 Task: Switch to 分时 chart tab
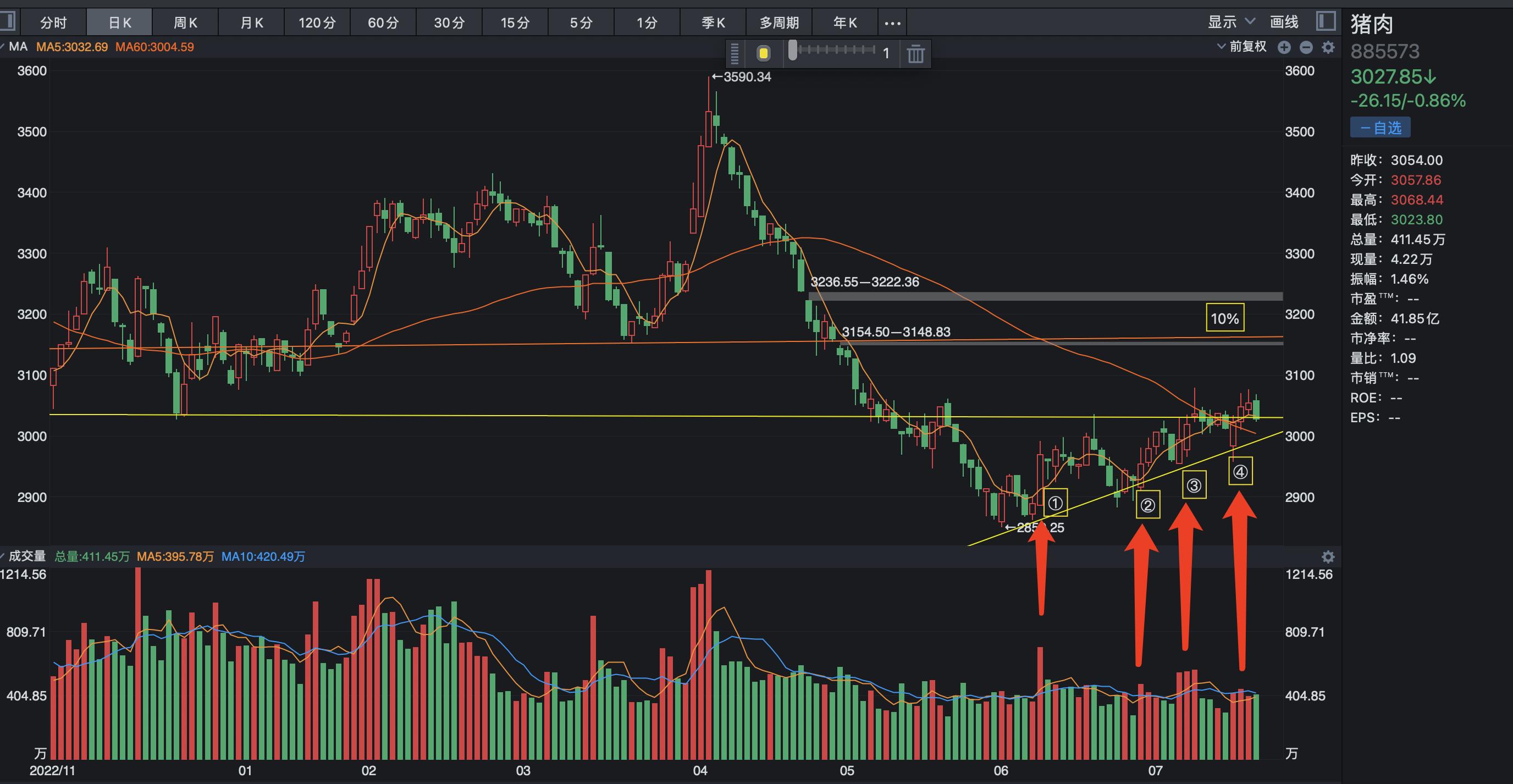(x=53, y=23)
